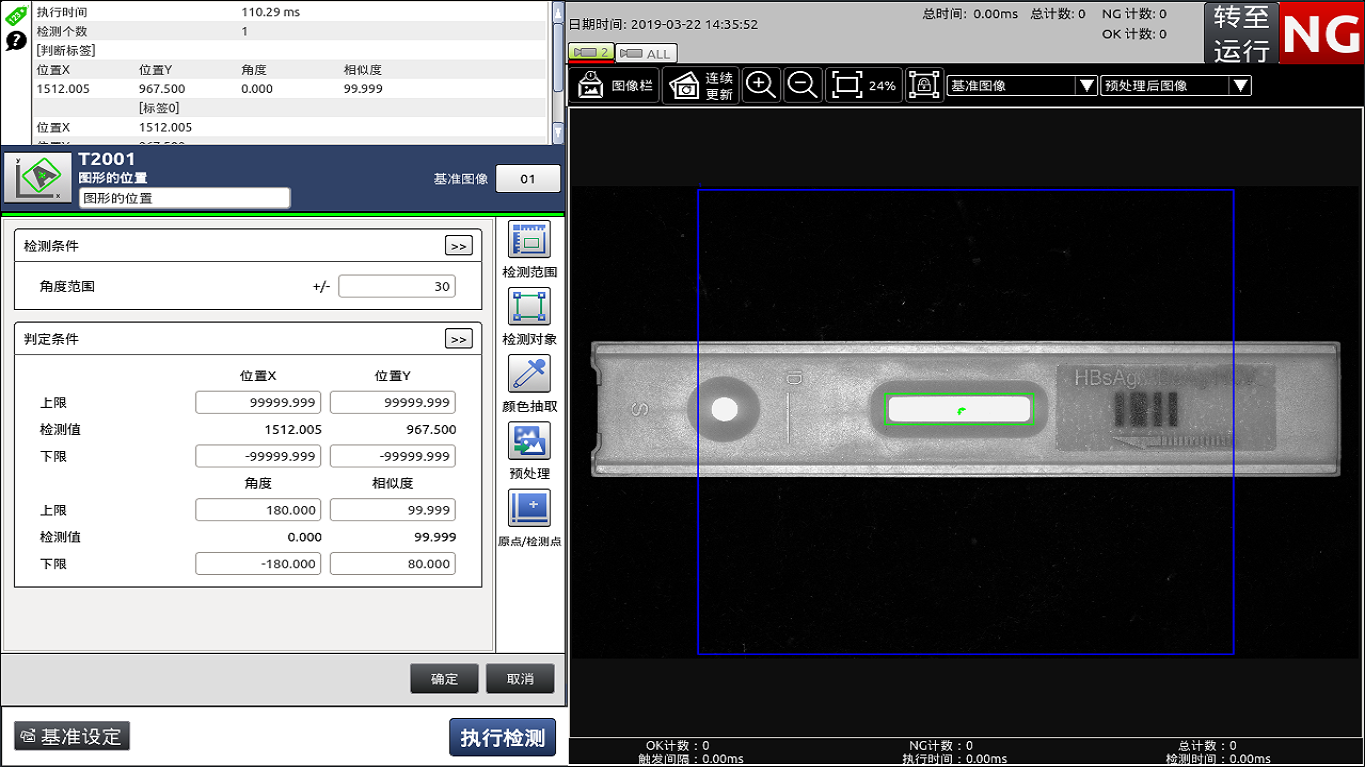Click the 执行时间 row in results

(x=290, y=13)
